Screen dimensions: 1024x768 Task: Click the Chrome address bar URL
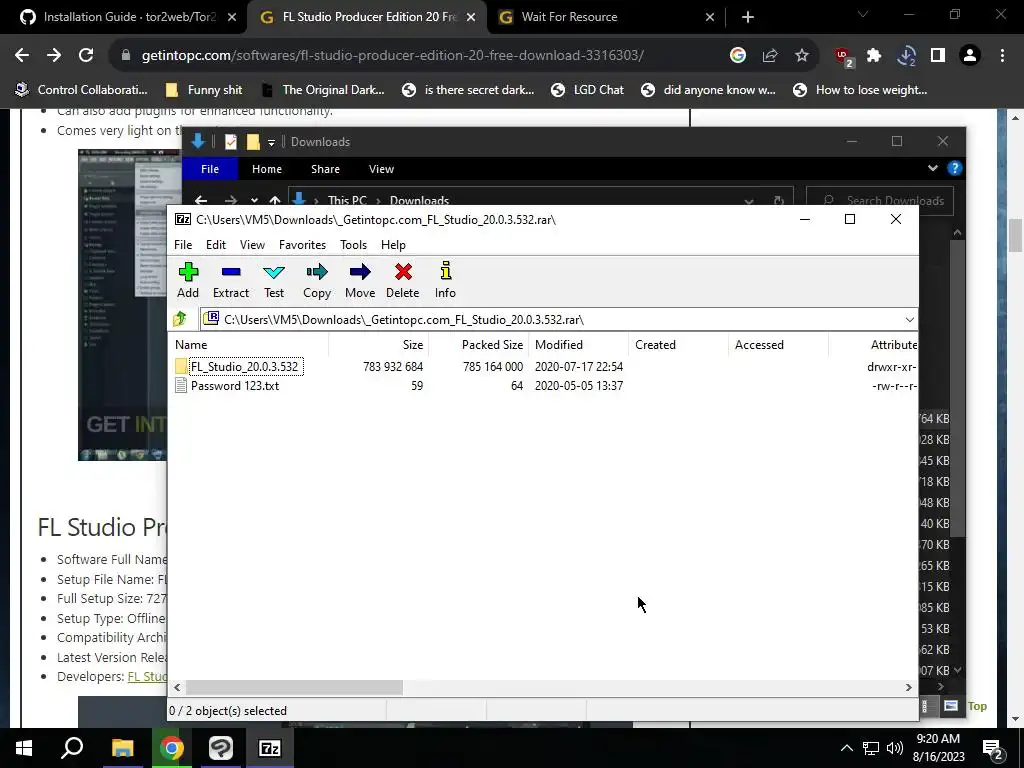tap(392, 56)
